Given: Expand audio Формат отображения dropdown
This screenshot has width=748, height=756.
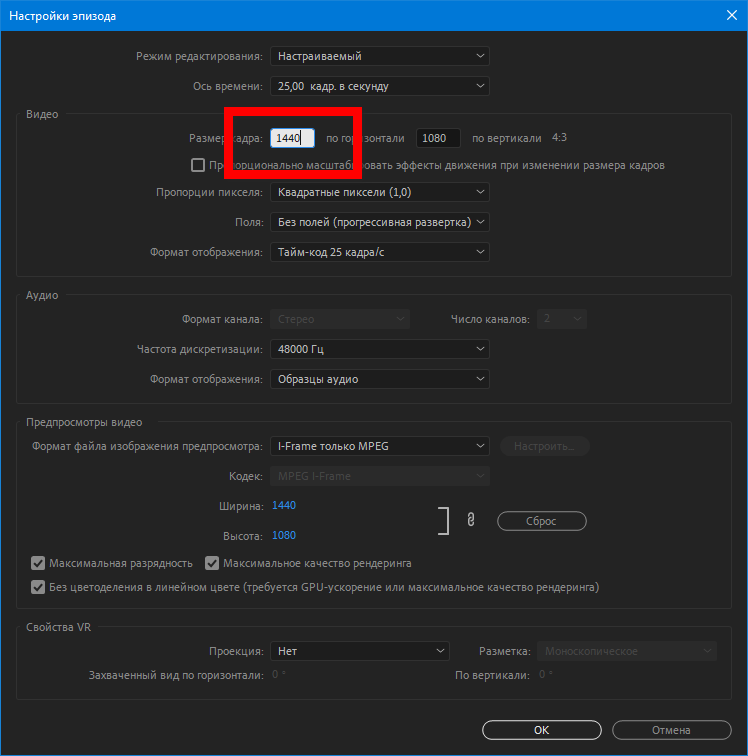Looking at the screenshot, I should pyautogui.click(x=379, y=379).
